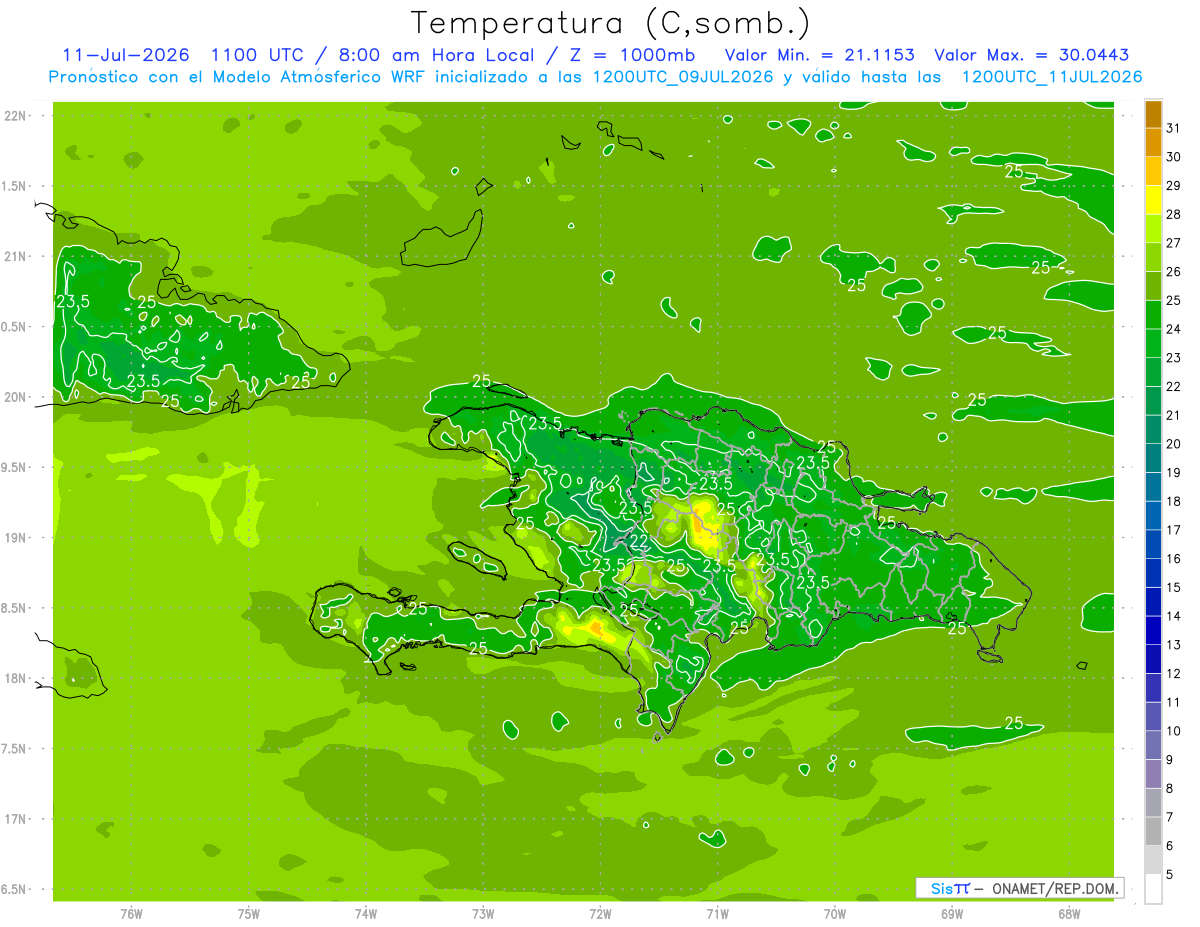
Task: Click the 76W longitude axis label
Action: pos(131,914)
